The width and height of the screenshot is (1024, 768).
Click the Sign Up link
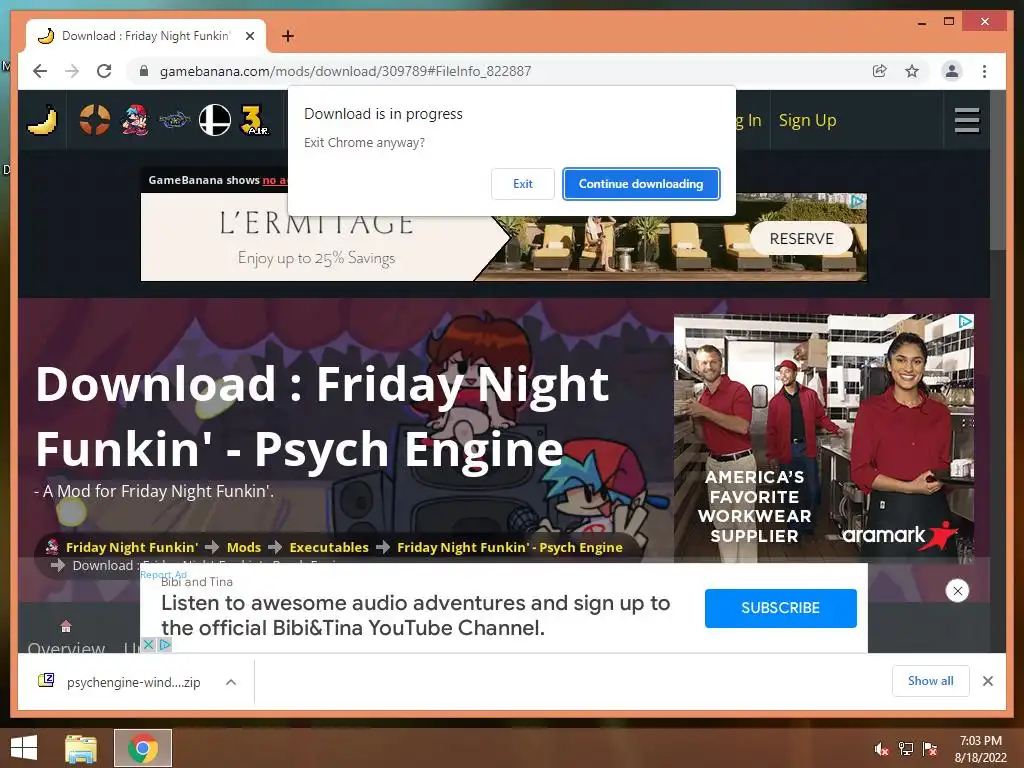[807, 120]
